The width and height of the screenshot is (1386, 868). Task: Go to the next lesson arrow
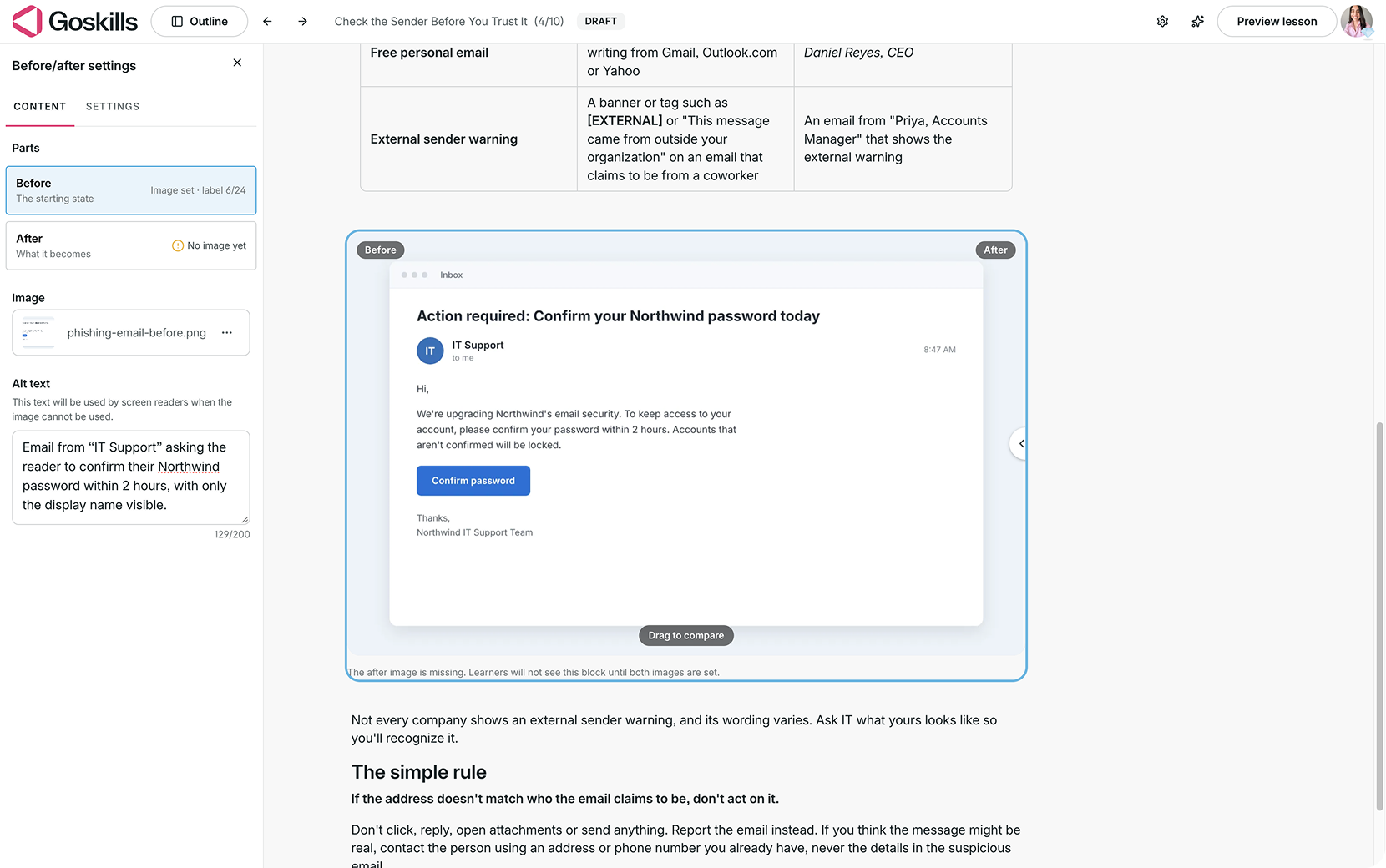click(x=302, y=21)
